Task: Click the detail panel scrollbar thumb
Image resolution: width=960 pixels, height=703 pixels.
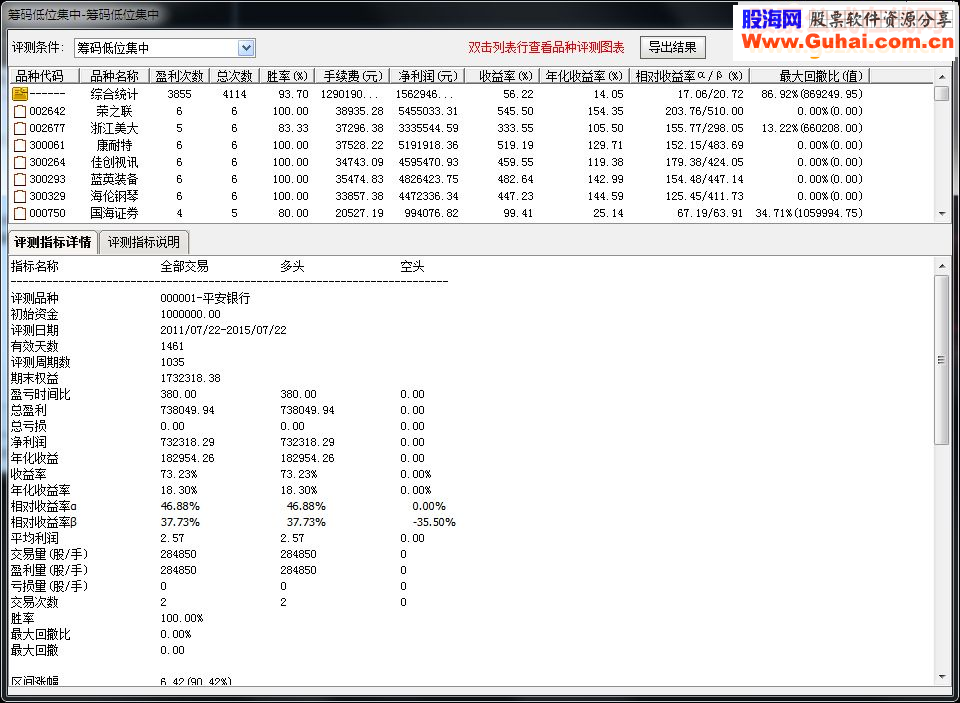Action: coord(942,360)
